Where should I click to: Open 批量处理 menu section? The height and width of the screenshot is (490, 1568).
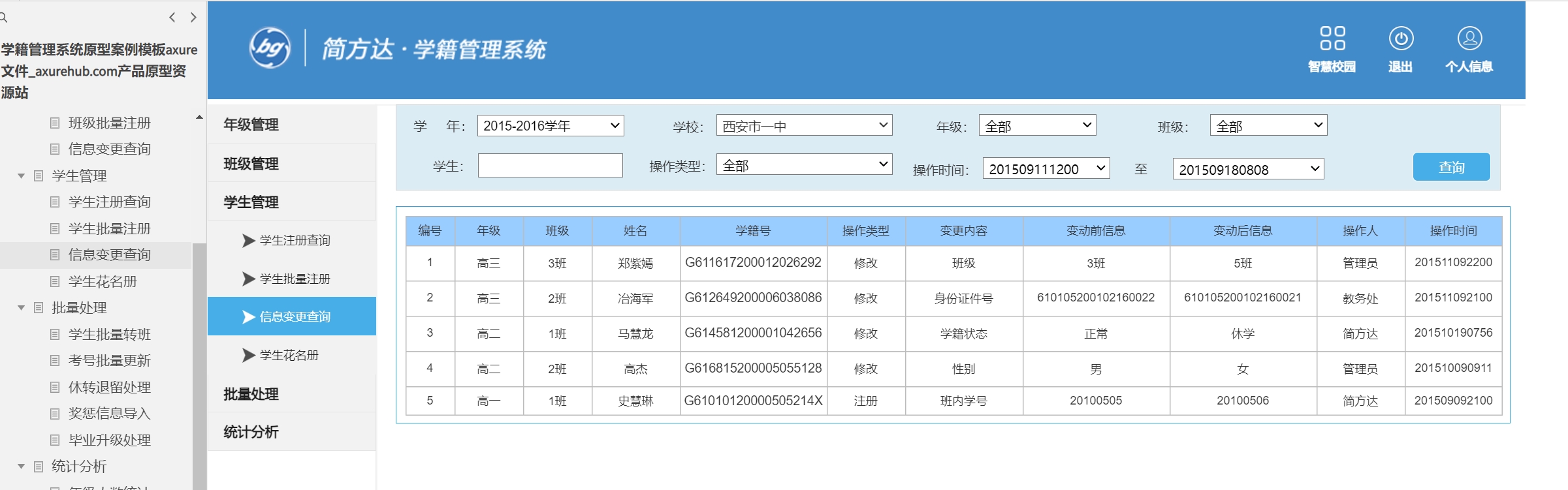(292, 393)
